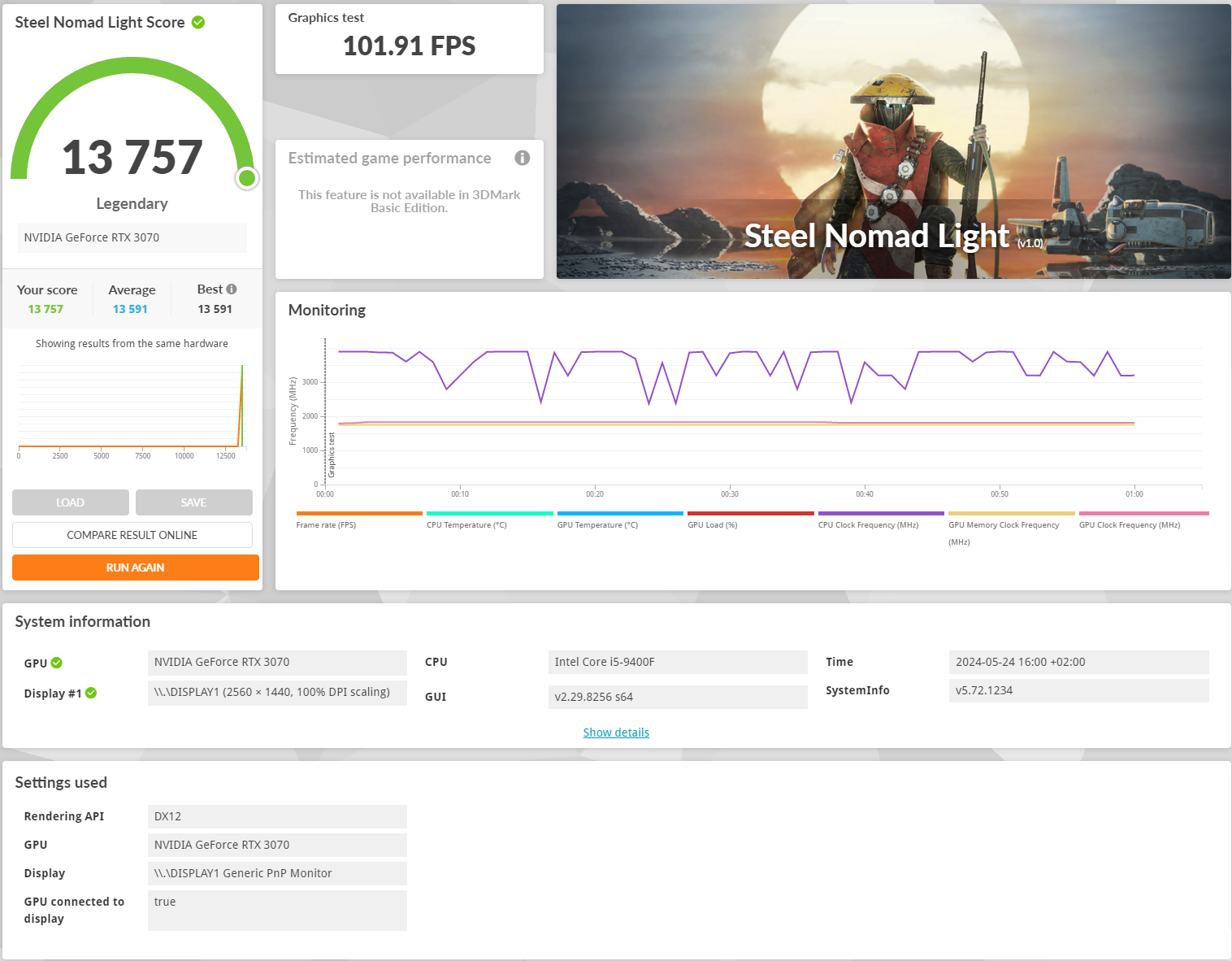Select the GPU value in System information

(277, 662)
